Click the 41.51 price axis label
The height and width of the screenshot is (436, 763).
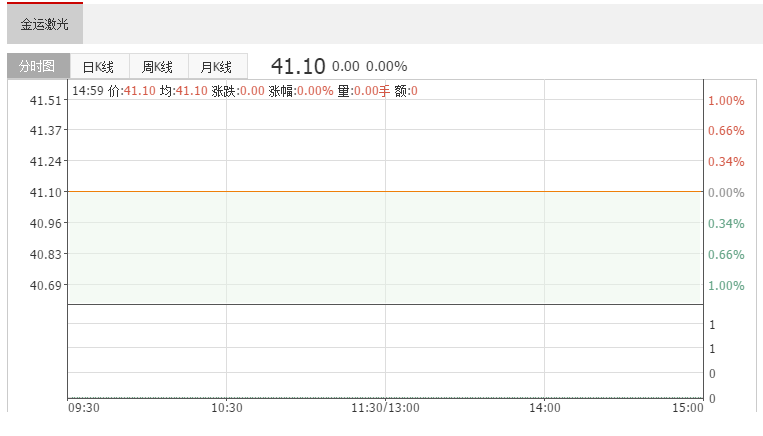tap(46, 101)
